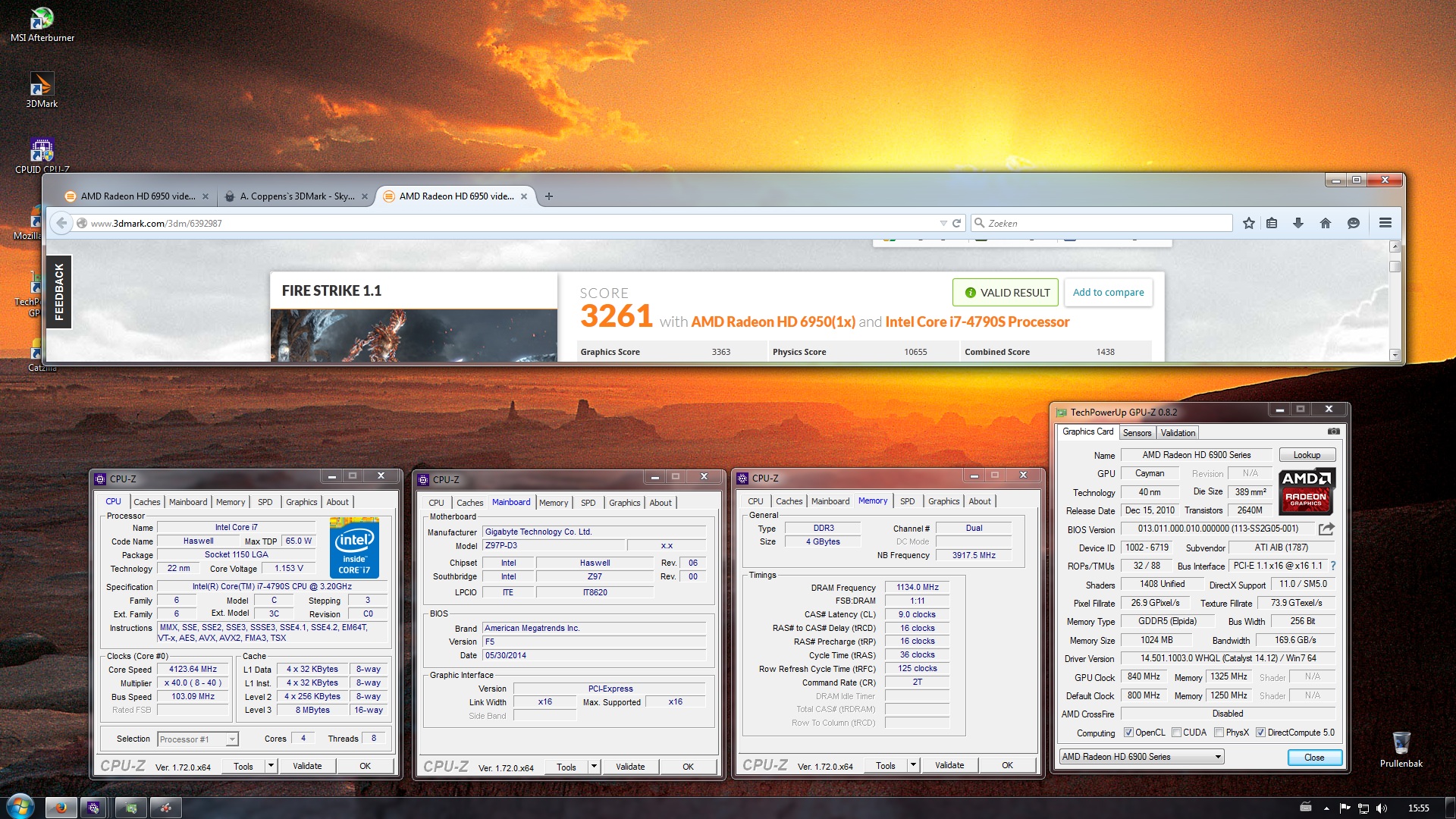1456x819 pixels.
Task: Open GPU selection dropdown in GPU-Z
Action: click(1141, 757)
